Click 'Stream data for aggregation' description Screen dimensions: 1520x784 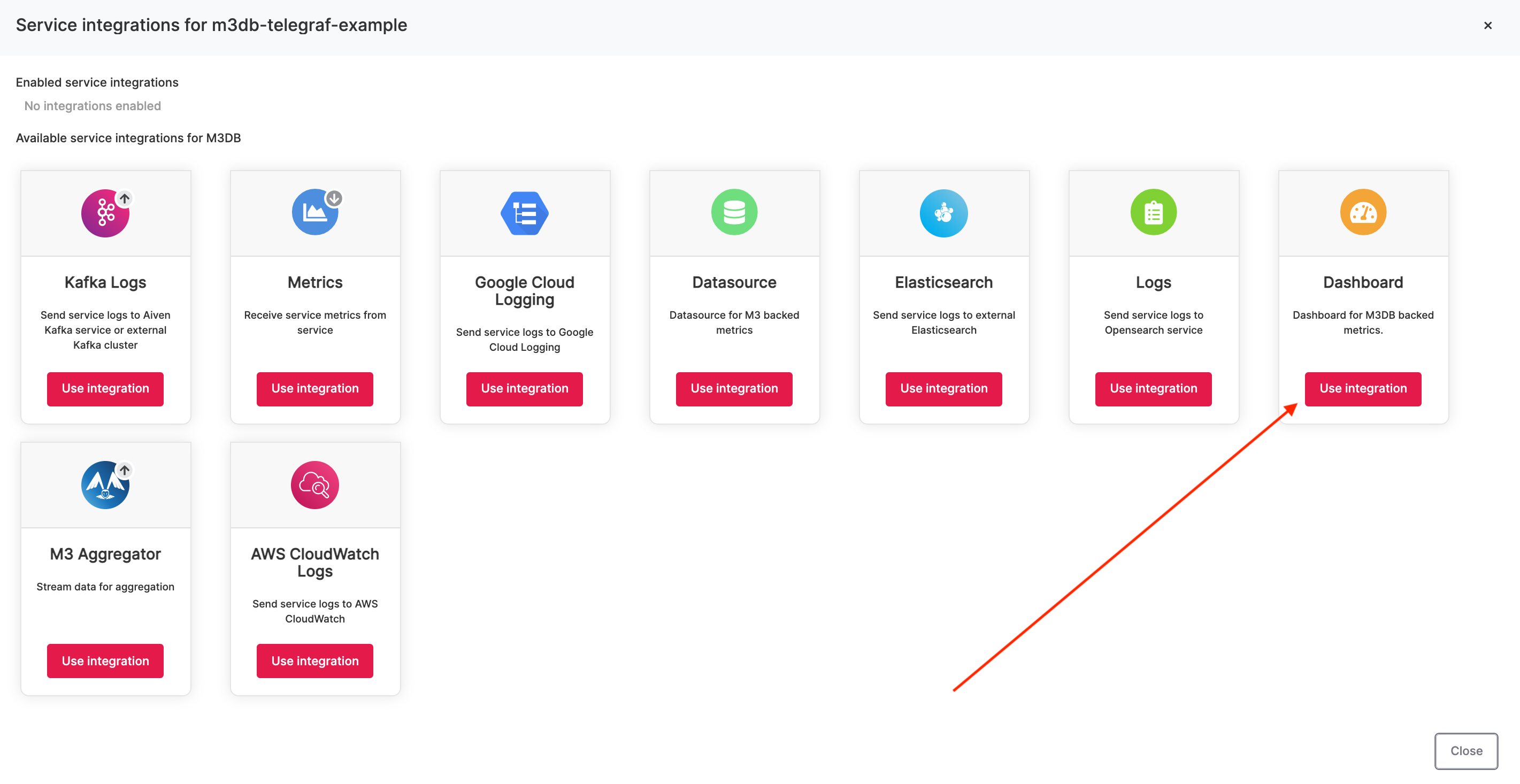coord(105,587)
